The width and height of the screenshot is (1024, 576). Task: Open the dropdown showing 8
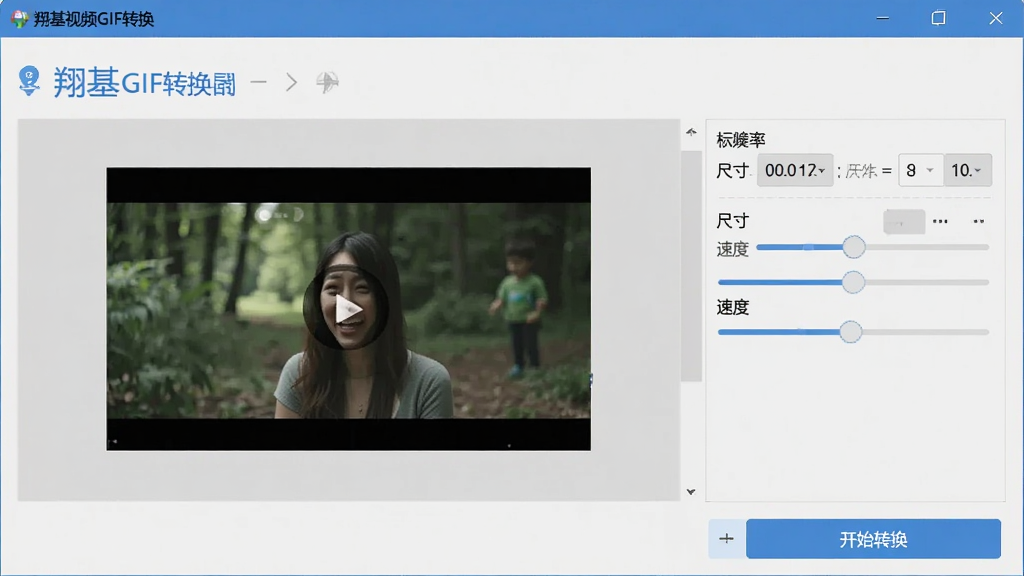[920, 170]
